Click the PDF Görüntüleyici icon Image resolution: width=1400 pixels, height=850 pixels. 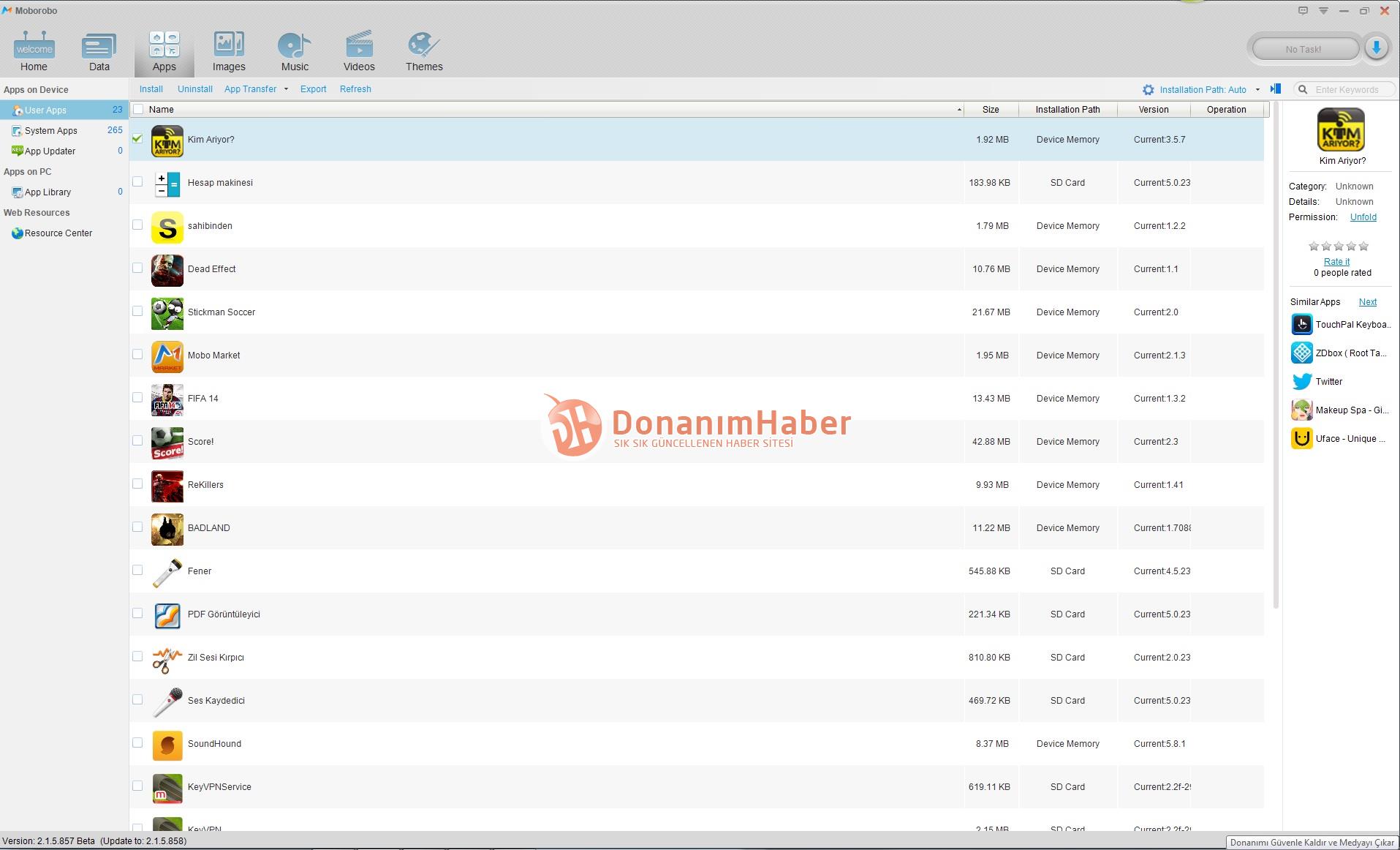(167, 616)
